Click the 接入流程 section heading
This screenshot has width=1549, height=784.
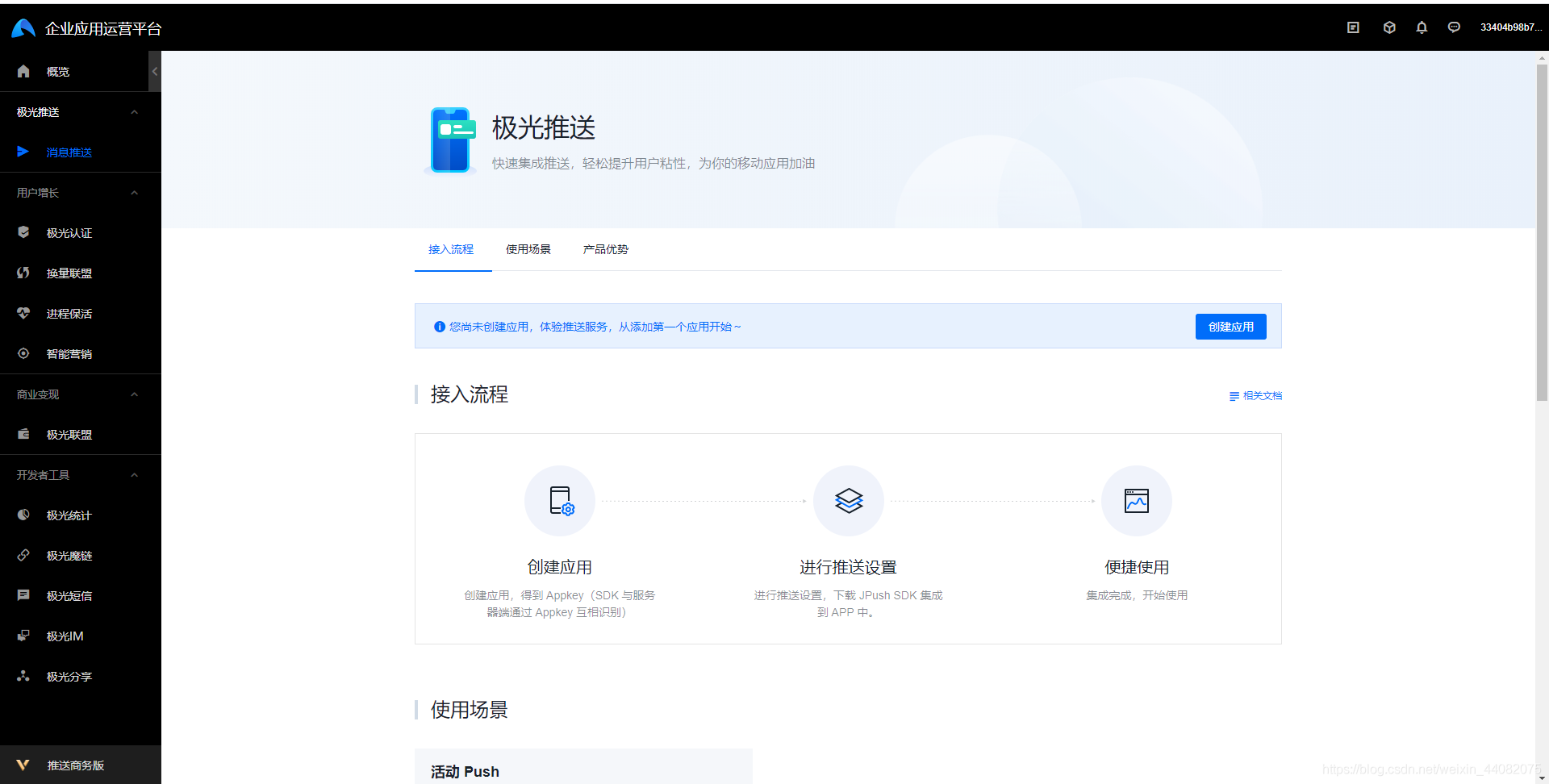(x=470, y=394)
